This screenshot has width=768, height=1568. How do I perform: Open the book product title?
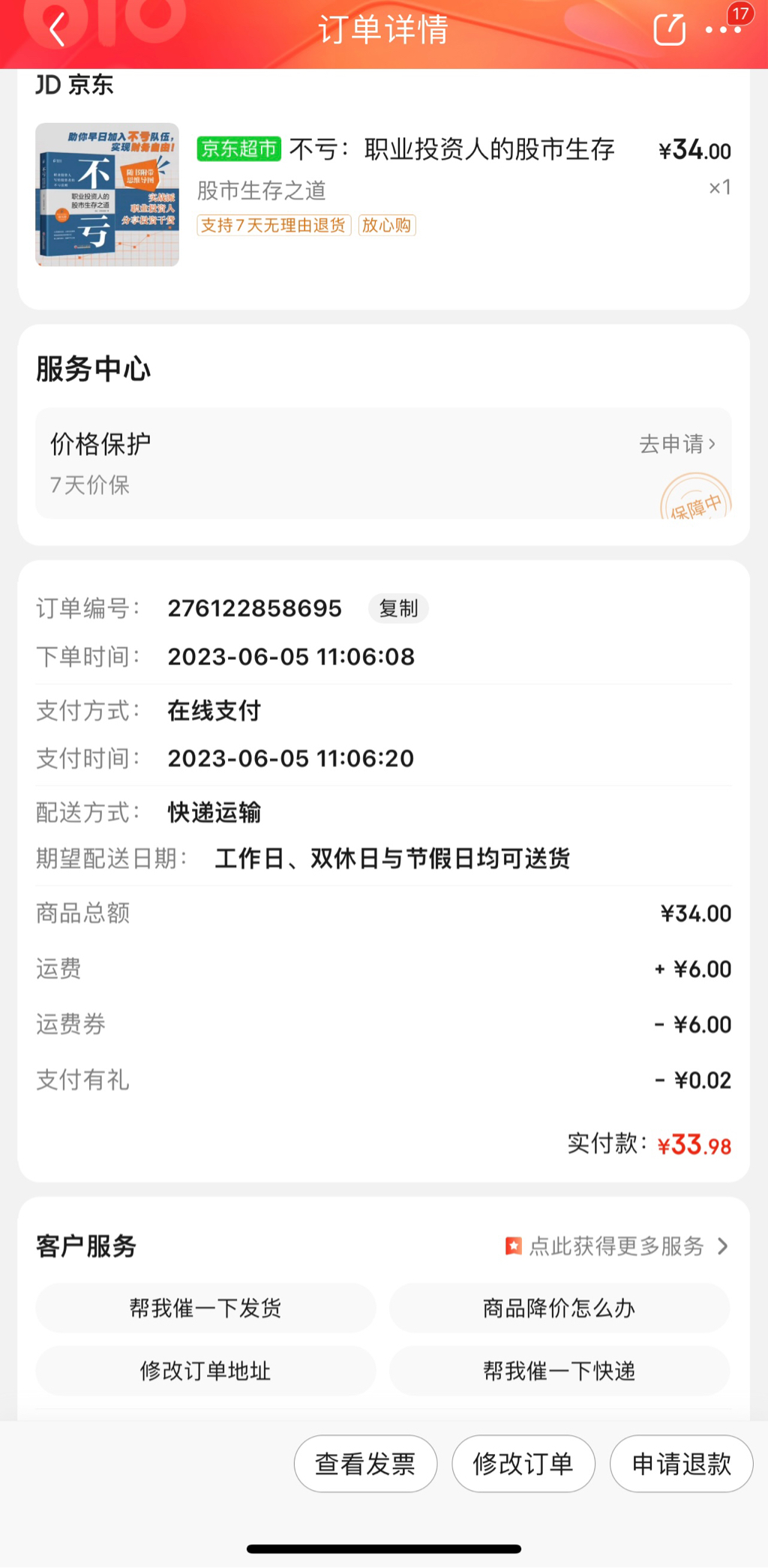point(451,150)
